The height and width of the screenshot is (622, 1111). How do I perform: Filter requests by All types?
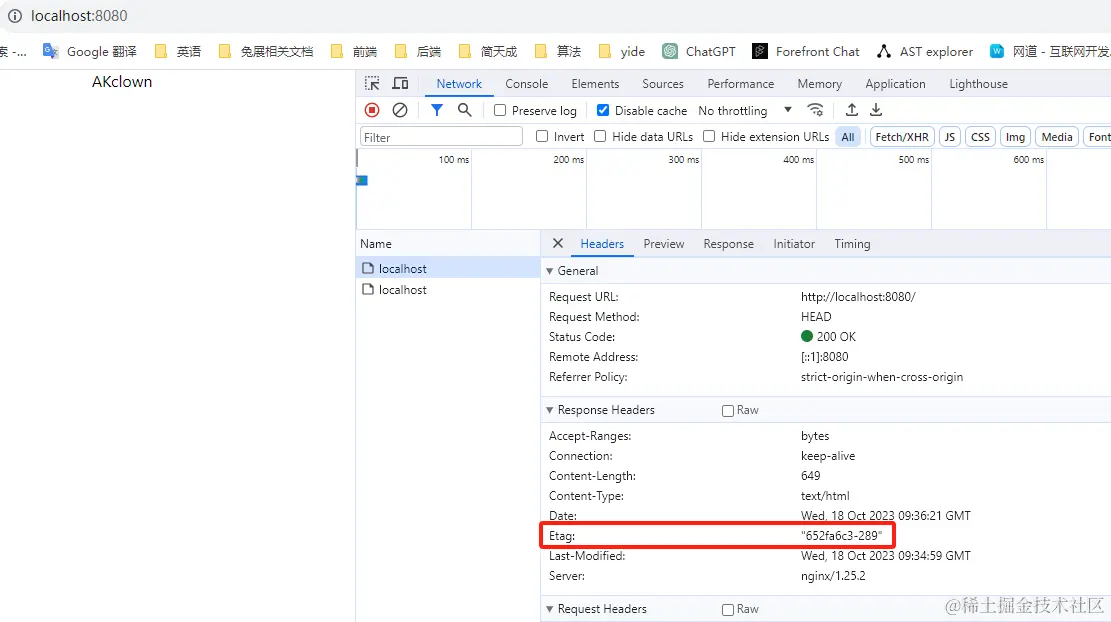848,137
